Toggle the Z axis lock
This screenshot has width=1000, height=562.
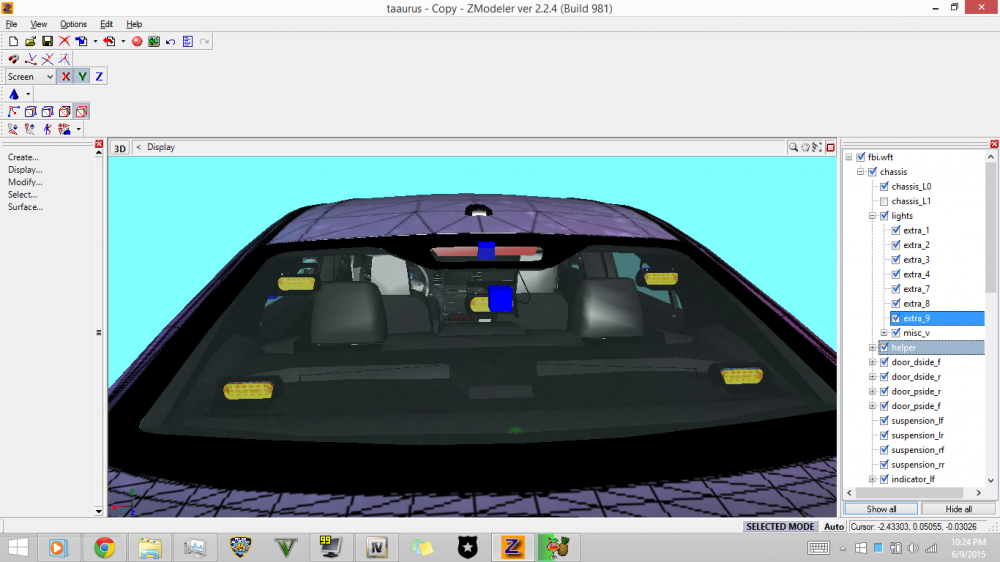coord(99,77)
